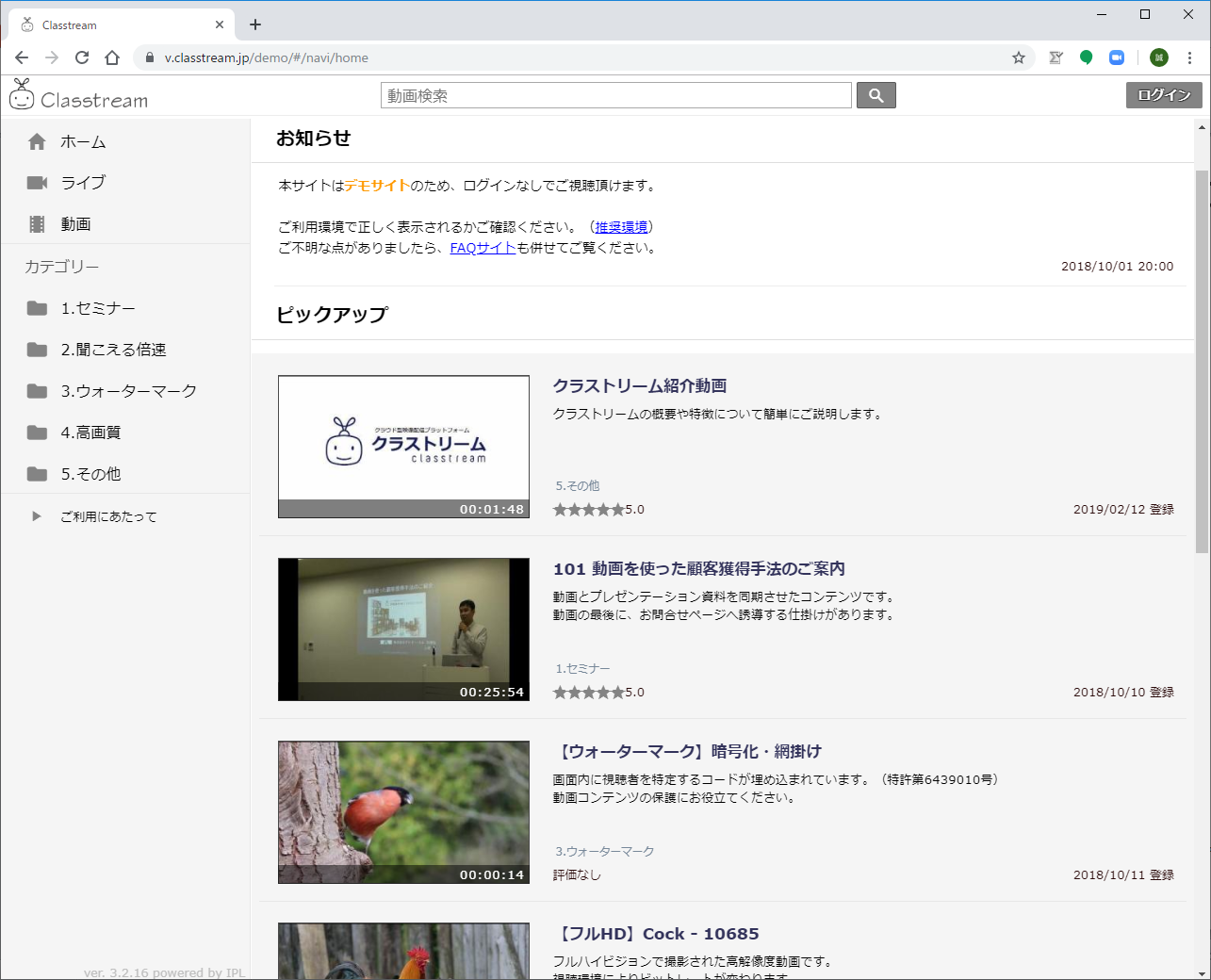This screenshot has height=980, width=1211.
Task: Click the 2018/10/01 20:00 notice date
Action: coord(1117,267)
